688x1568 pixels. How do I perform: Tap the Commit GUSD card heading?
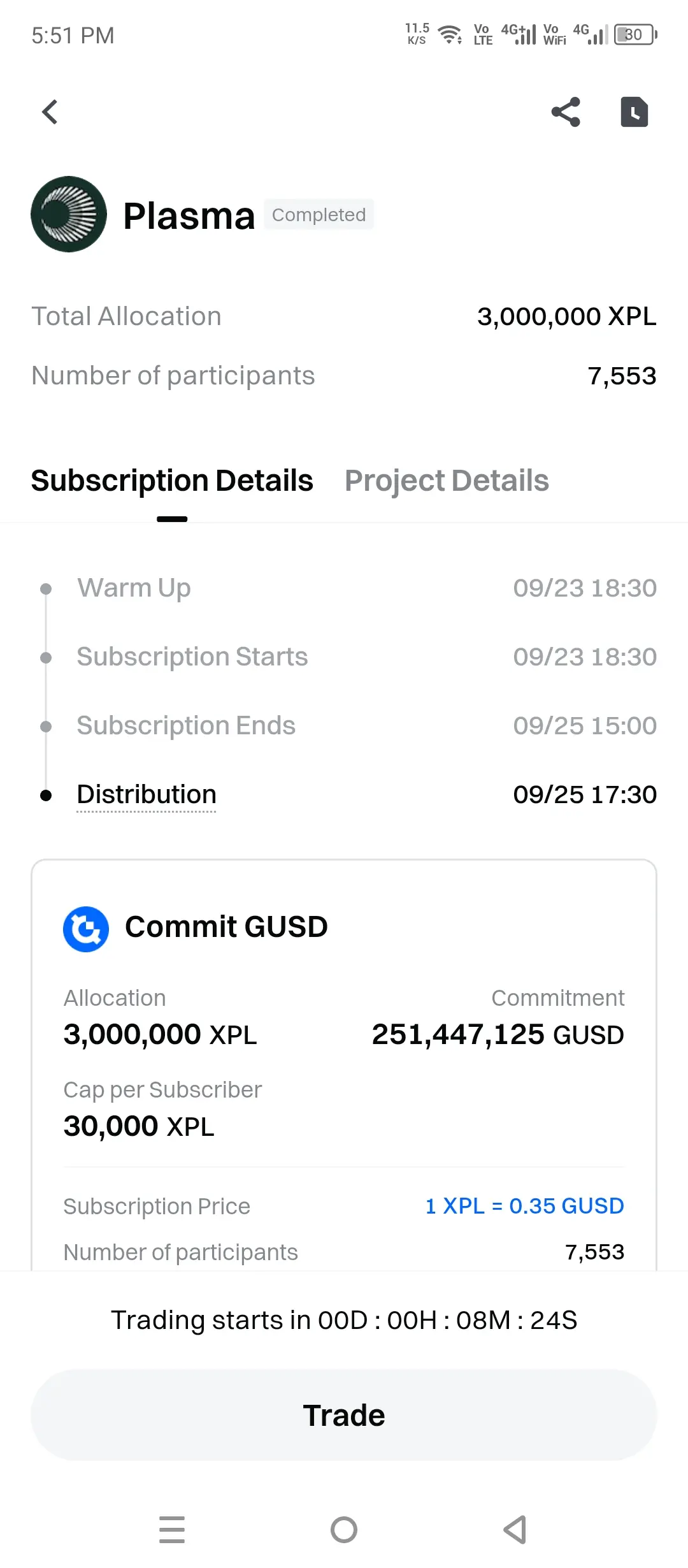(226, 927)
